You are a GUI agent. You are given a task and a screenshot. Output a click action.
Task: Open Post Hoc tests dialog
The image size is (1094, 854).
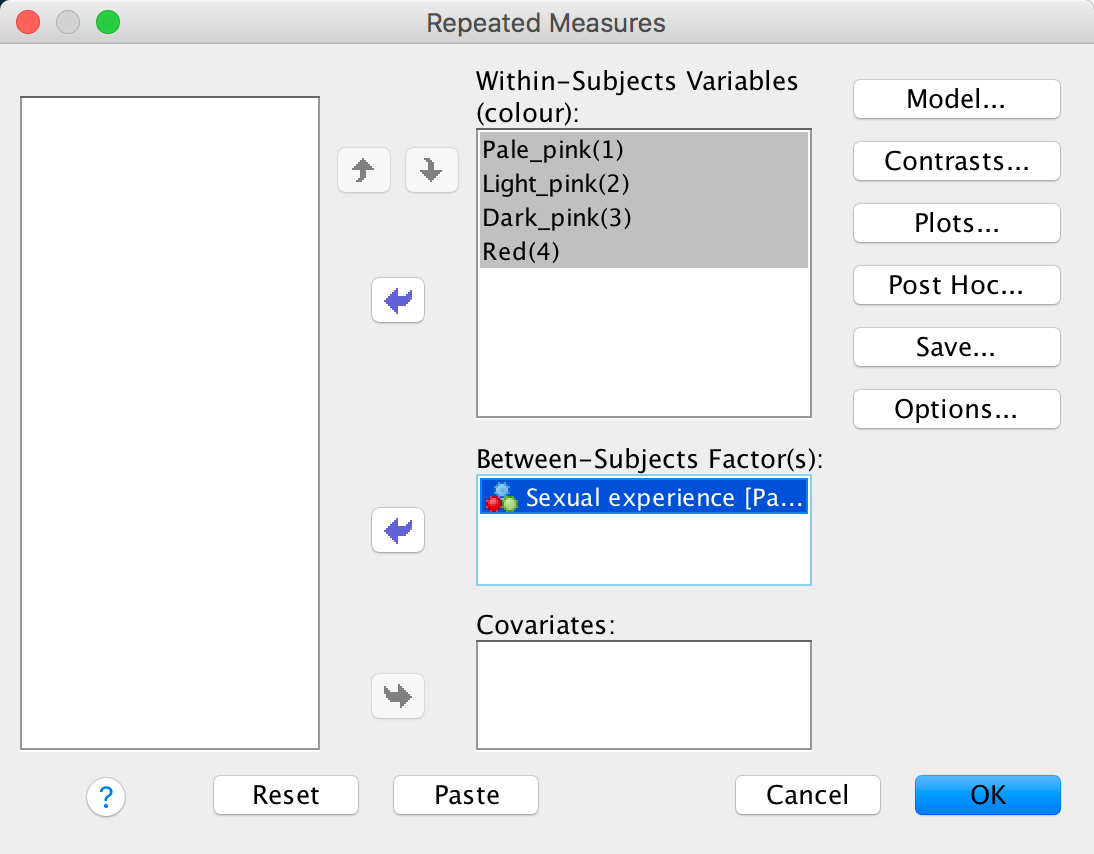[956, 285]
